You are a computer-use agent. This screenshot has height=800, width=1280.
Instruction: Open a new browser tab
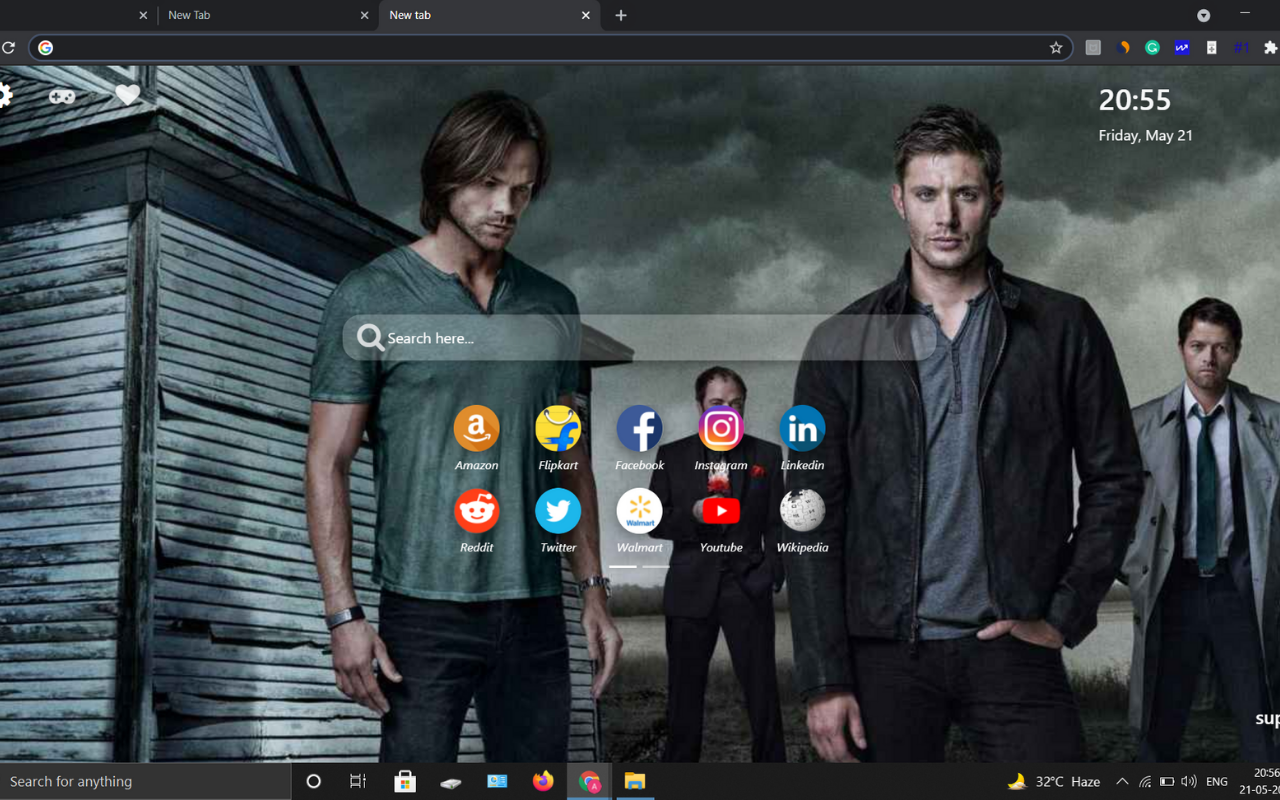pos(621,15)
